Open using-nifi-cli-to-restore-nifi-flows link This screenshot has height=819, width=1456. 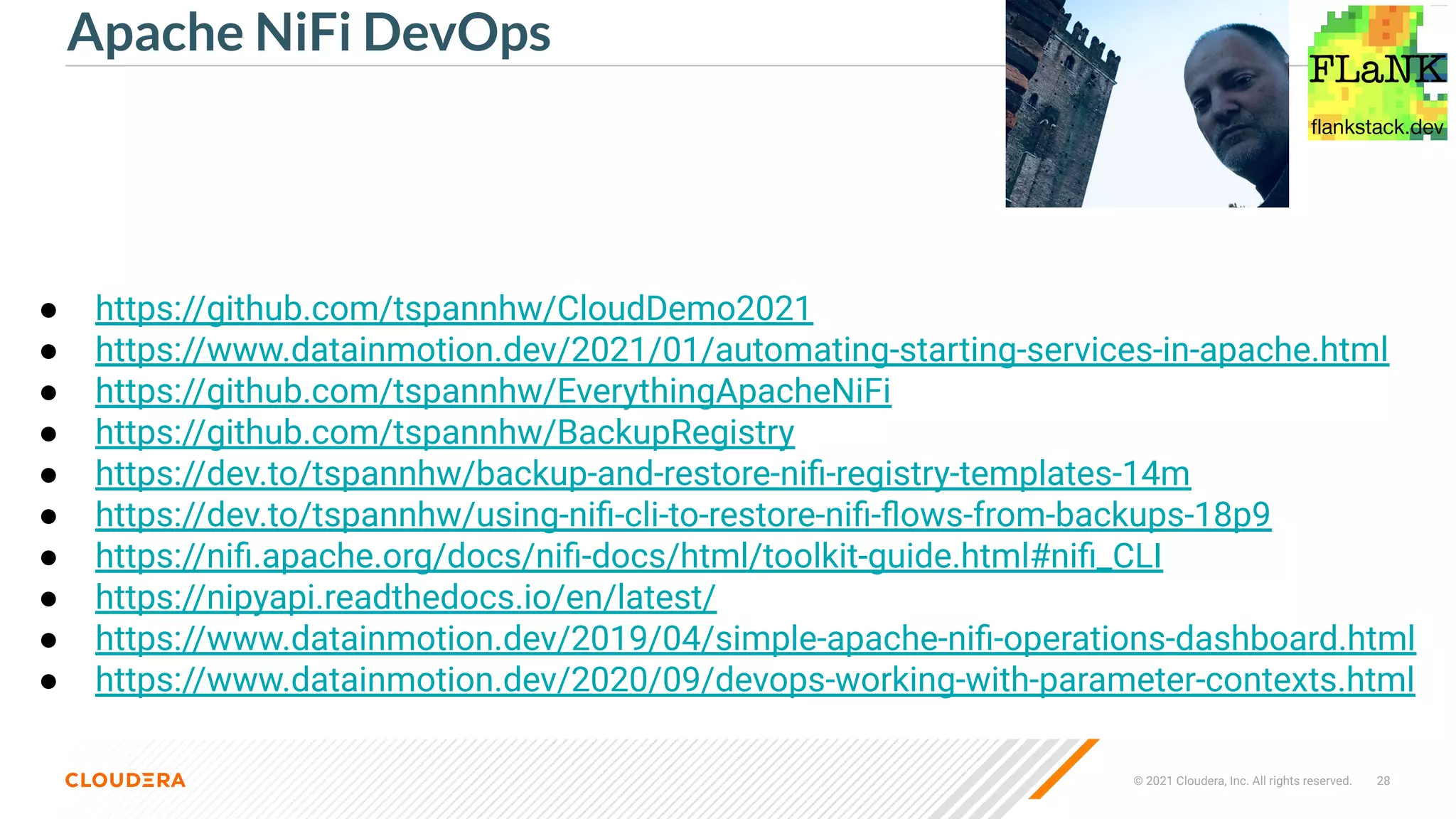tap(682, 515)
